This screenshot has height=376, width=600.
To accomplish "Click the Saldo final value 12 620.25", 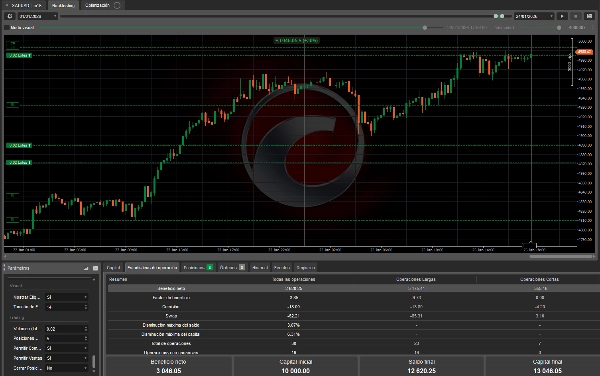I will pos(422,371).
